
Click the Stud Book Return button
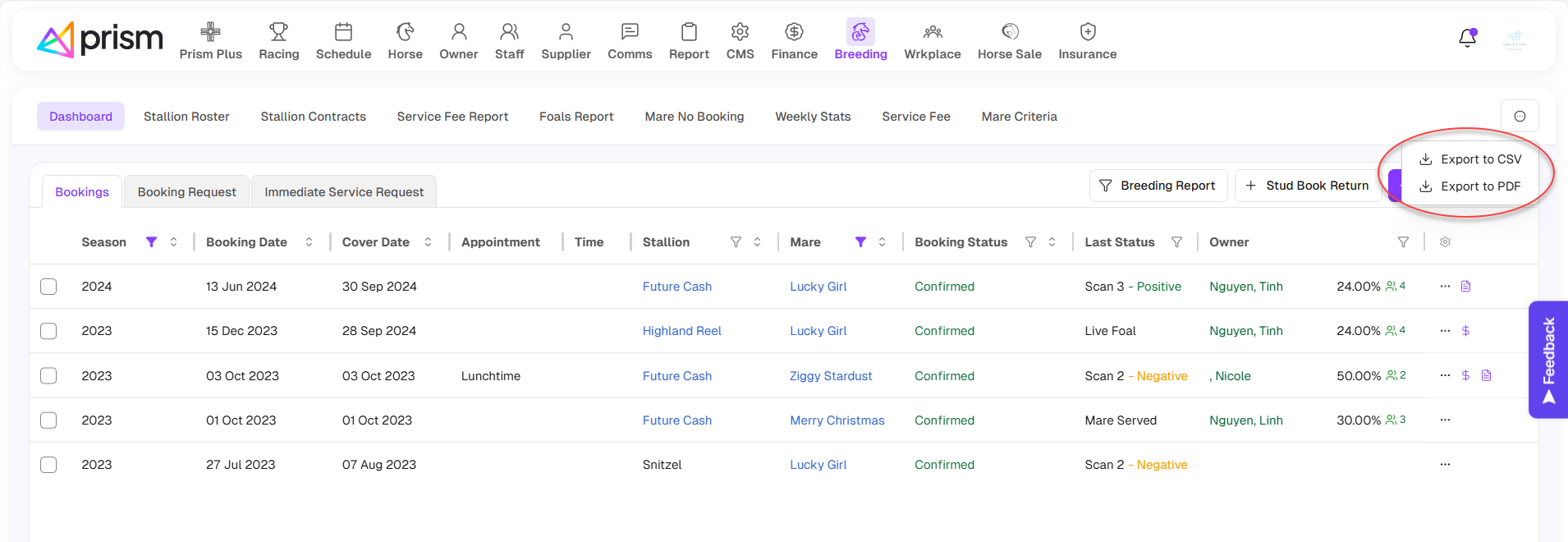(1307, 186)
